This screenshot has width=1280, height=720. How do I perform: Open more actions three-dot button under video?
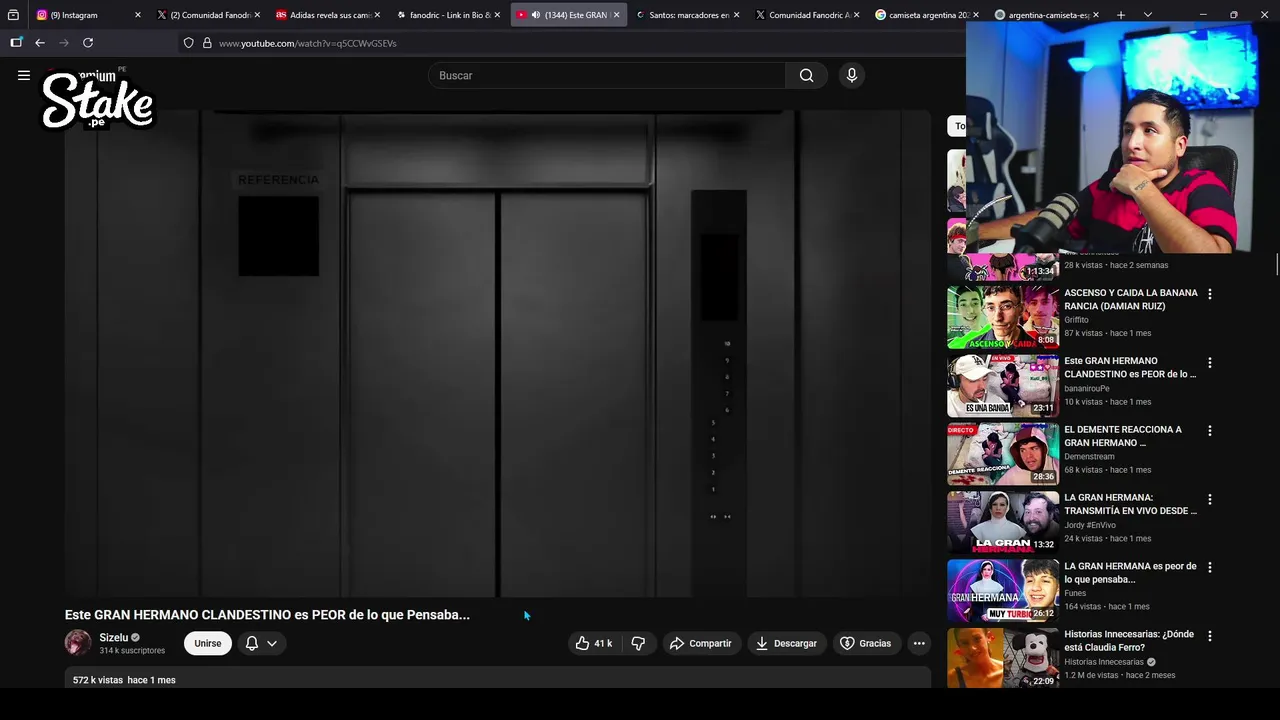(x=919, y=643)
